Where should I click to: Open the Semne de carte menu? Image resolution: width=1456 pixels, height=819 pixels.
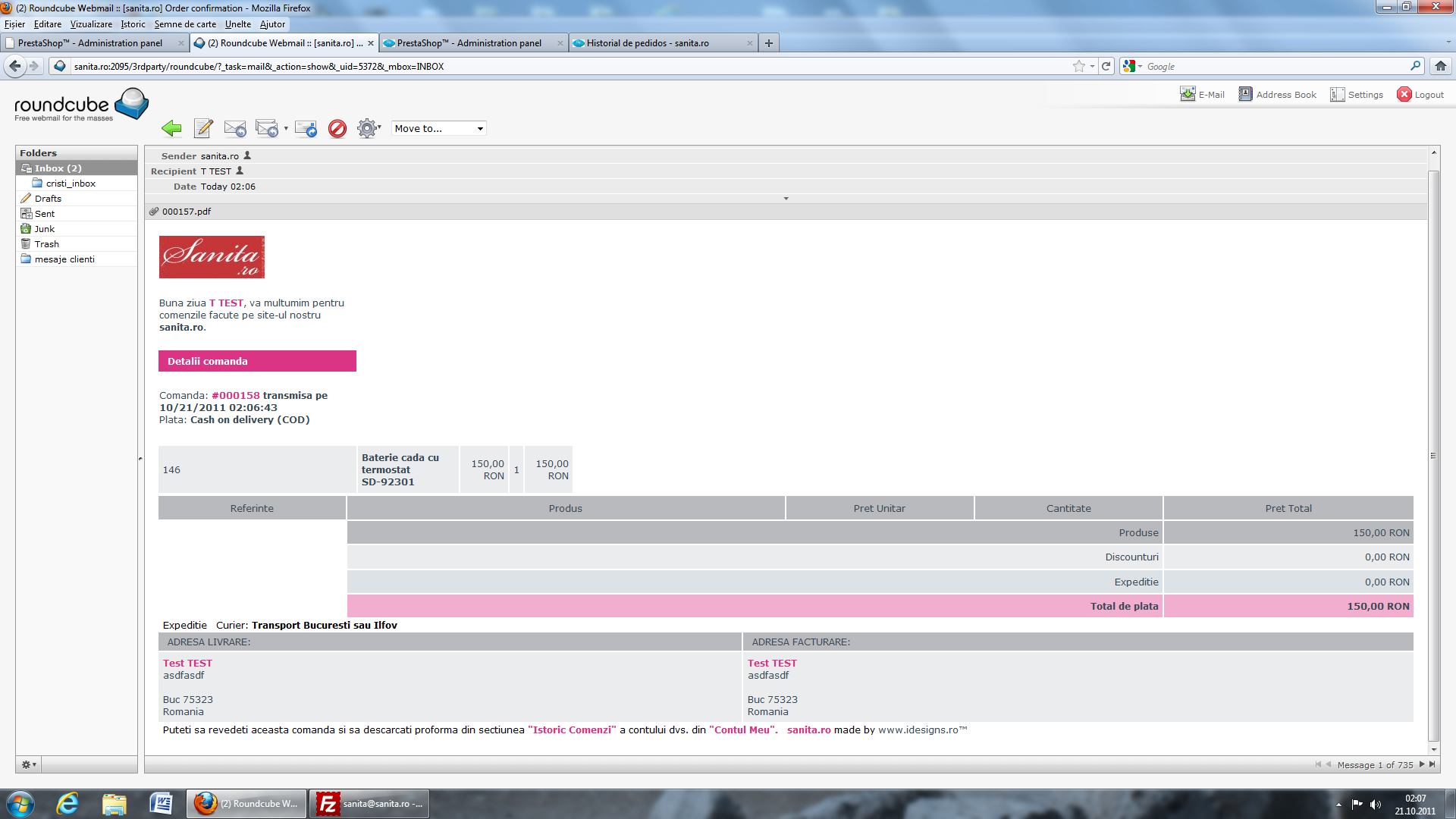[x=185, y=24]
